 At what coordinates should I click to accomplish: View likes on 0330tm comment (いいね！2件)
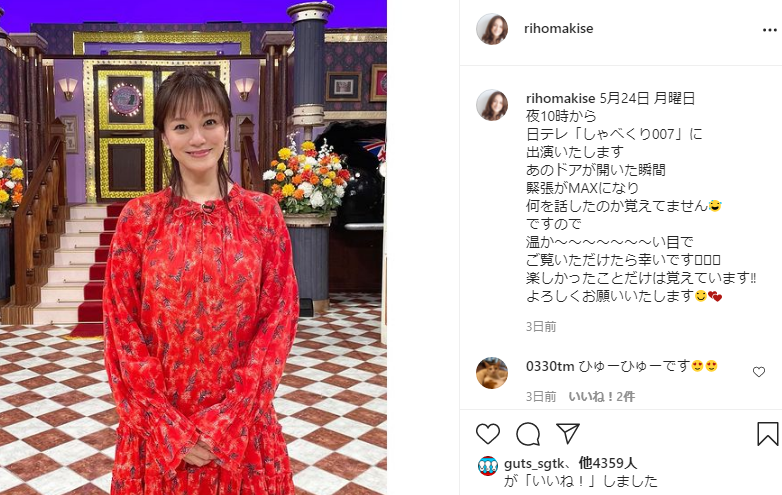(x=601, y=396)
